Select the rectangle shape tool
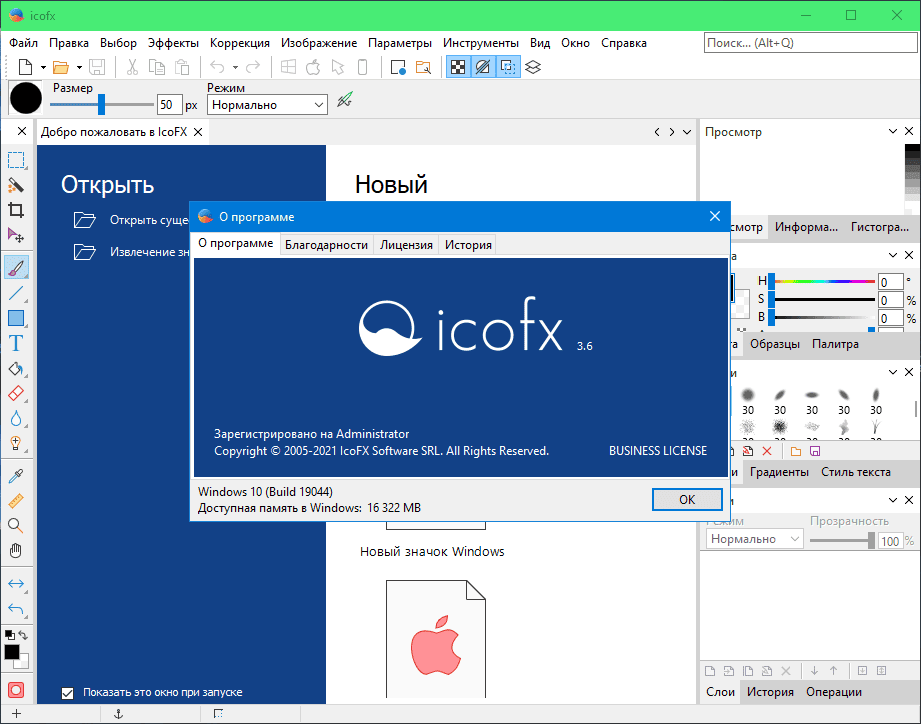Viewport: 921px width, 724px height. (16, 318)
